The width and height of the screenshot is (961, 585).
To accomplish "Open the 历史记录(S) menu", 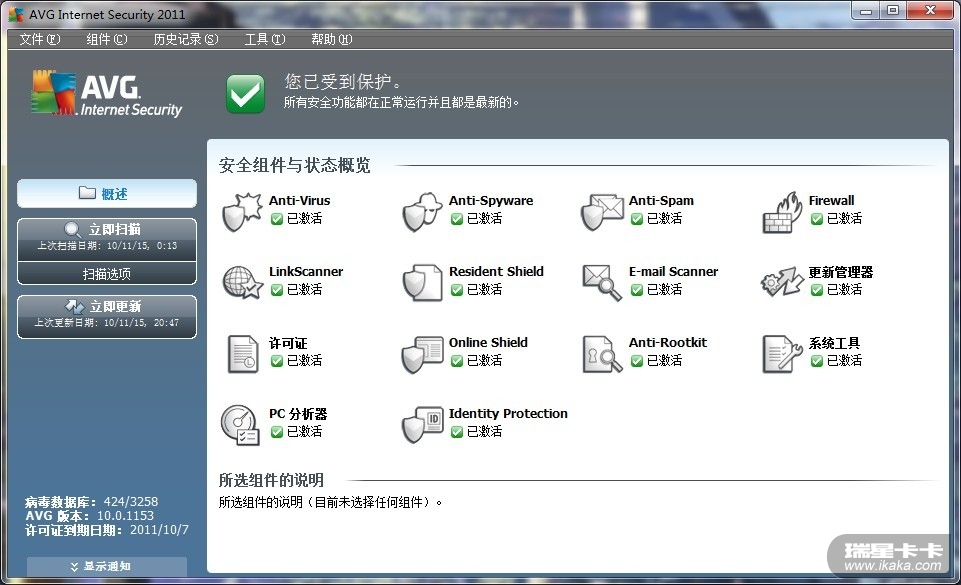I will 186,39.
